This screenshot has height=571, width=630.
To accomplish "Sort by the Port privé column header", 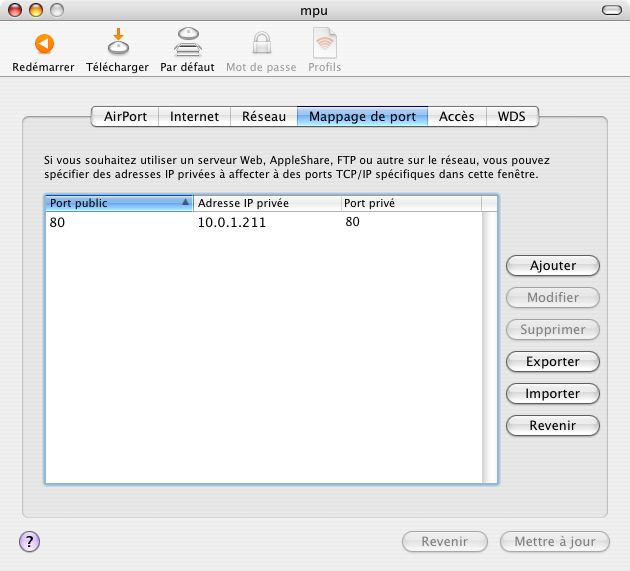I will 409,203.
